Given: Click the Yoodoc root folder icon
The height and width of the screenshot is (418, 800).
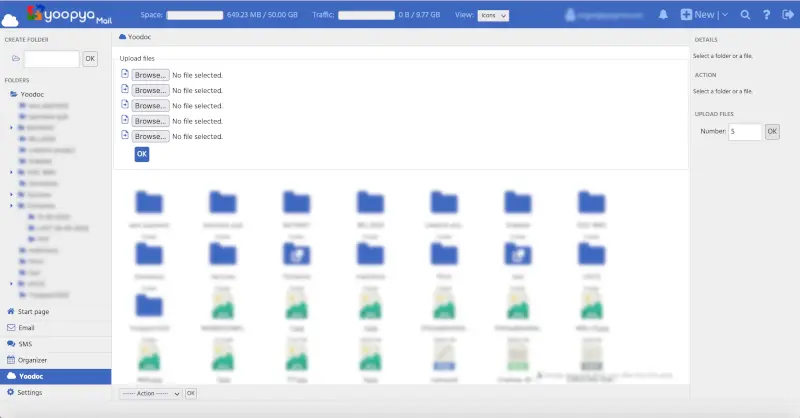Looking at the screenshot, I should (x=14, y=94).
